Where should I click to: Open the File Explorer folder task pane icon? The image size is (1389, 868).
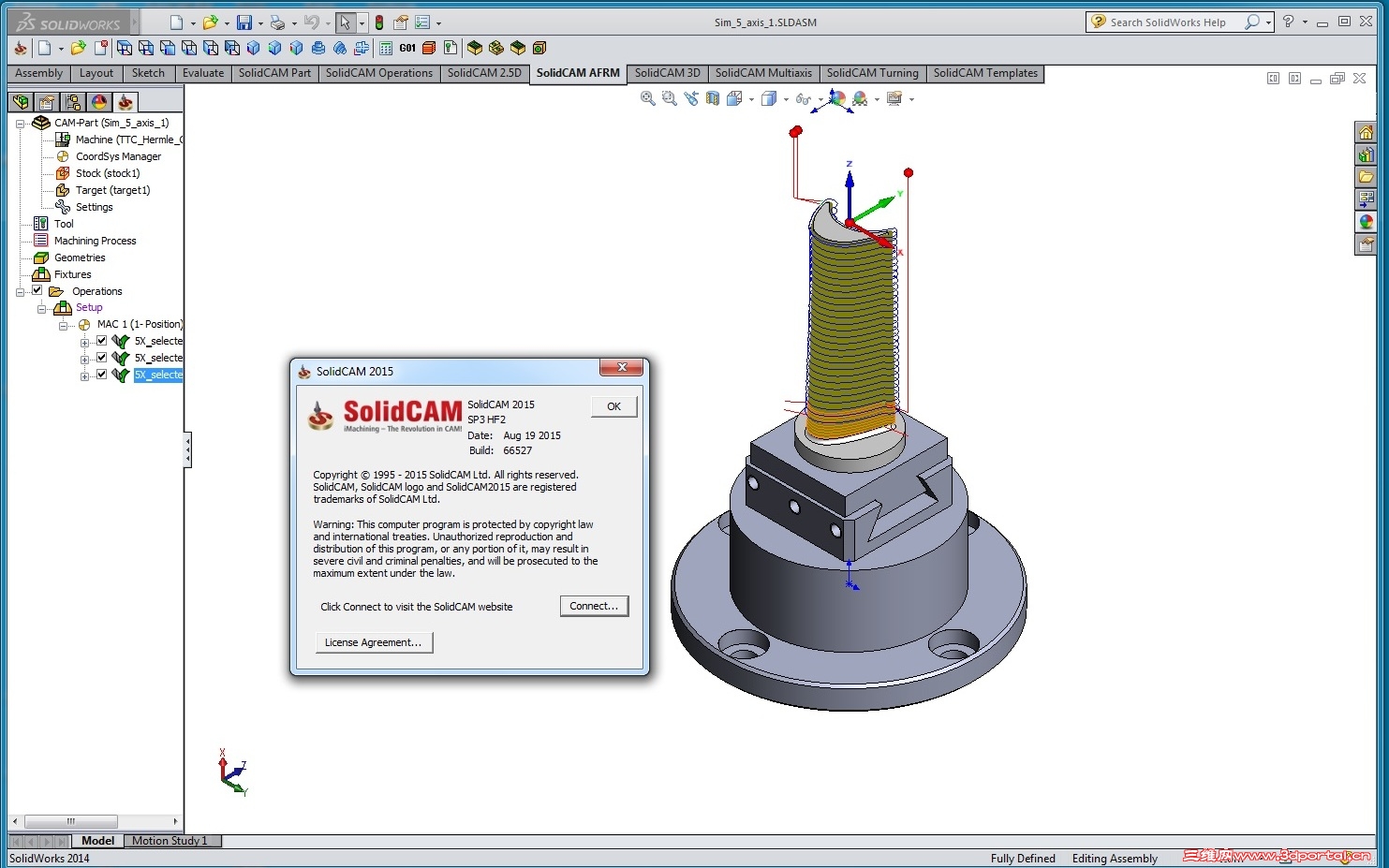click(x=1366, y=177)
